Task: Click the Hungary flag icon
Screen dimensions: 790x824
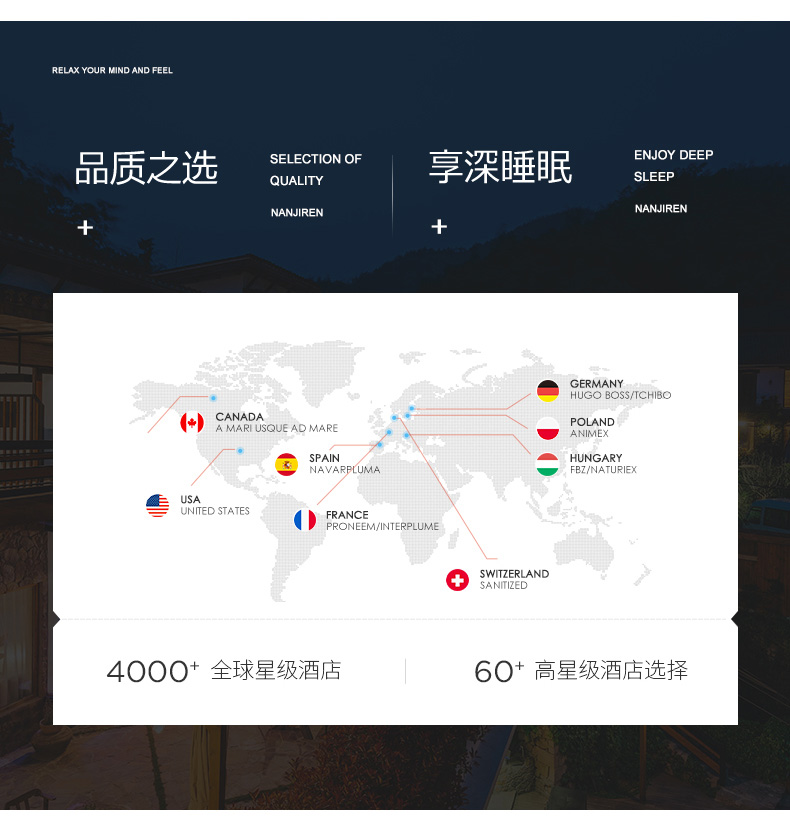Action: pyautogui.click(x=548, y=465)
